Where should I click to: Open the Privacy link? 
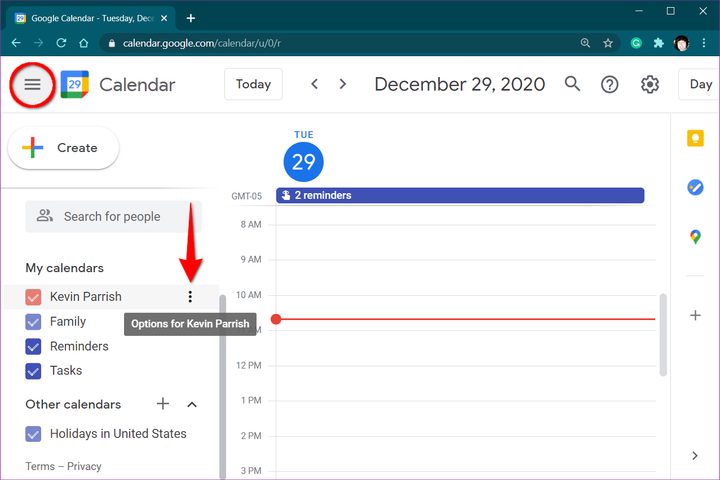click(x=84, y=466)
